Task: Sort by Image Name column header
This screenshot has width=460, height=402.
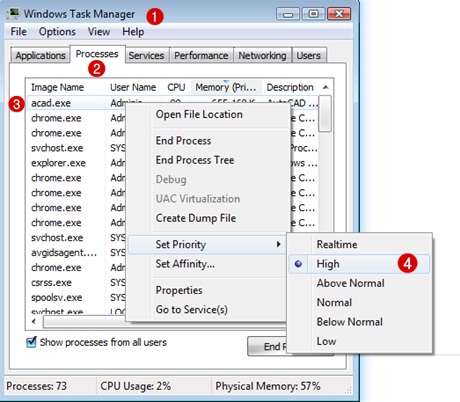Action: [66, 87]
